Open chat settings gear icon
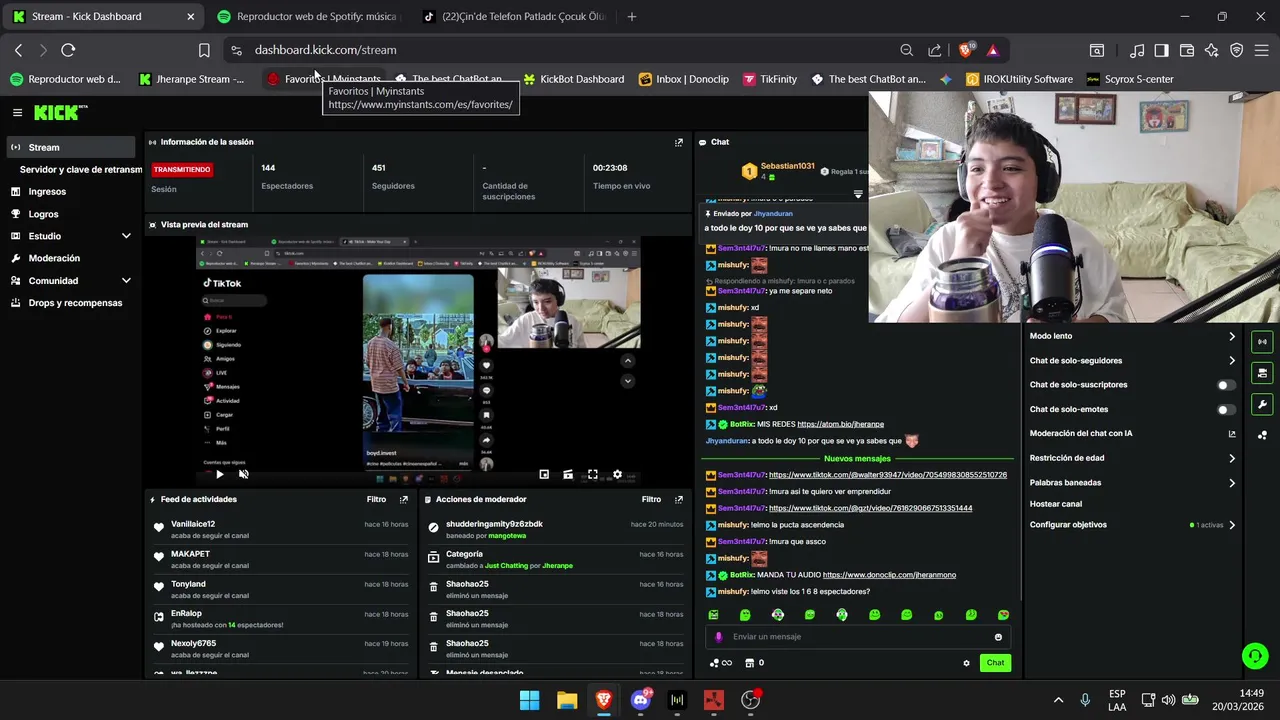The image size is (1280, 720). tap(966, 663)
